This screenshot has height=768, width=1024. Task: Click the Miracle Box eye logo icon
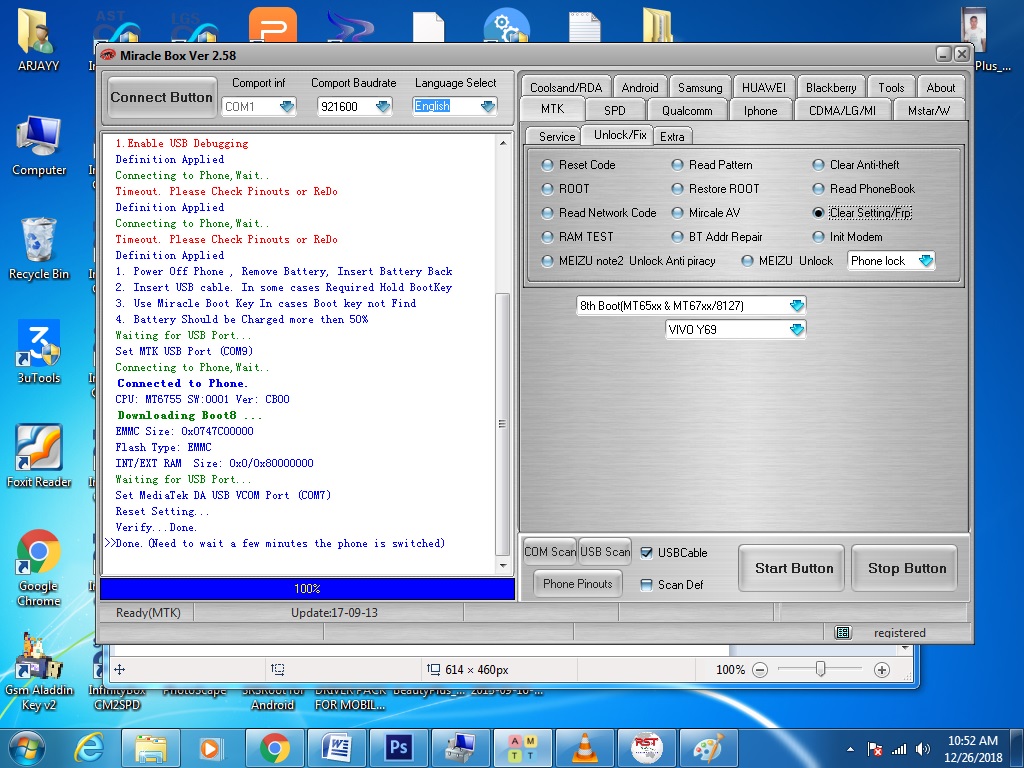pyautogui.click(x=108, y=55)
